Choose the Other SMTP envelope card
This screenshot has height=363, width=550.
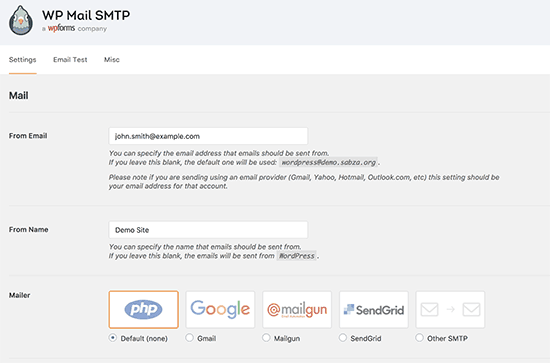pyautogui.click(x=450, y=309)
